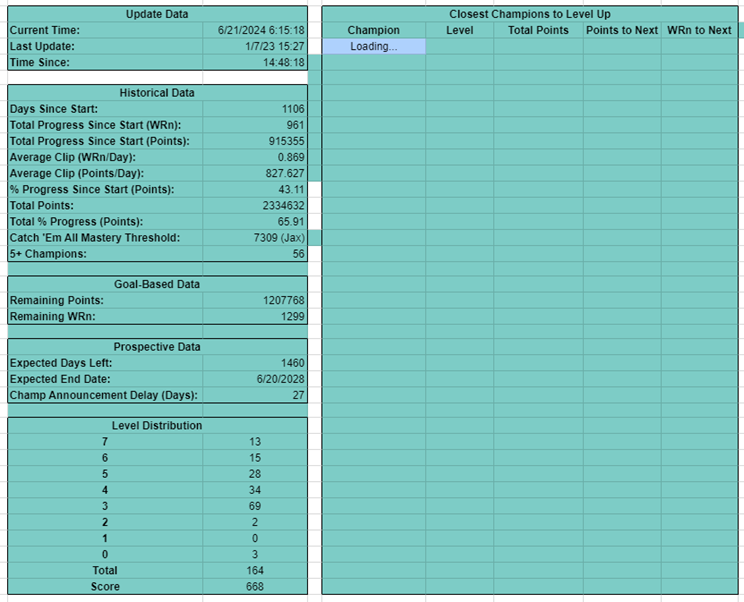744x602 pixels.
Task: Select the 'WRn to Next' column header
Action: point(699,30)
